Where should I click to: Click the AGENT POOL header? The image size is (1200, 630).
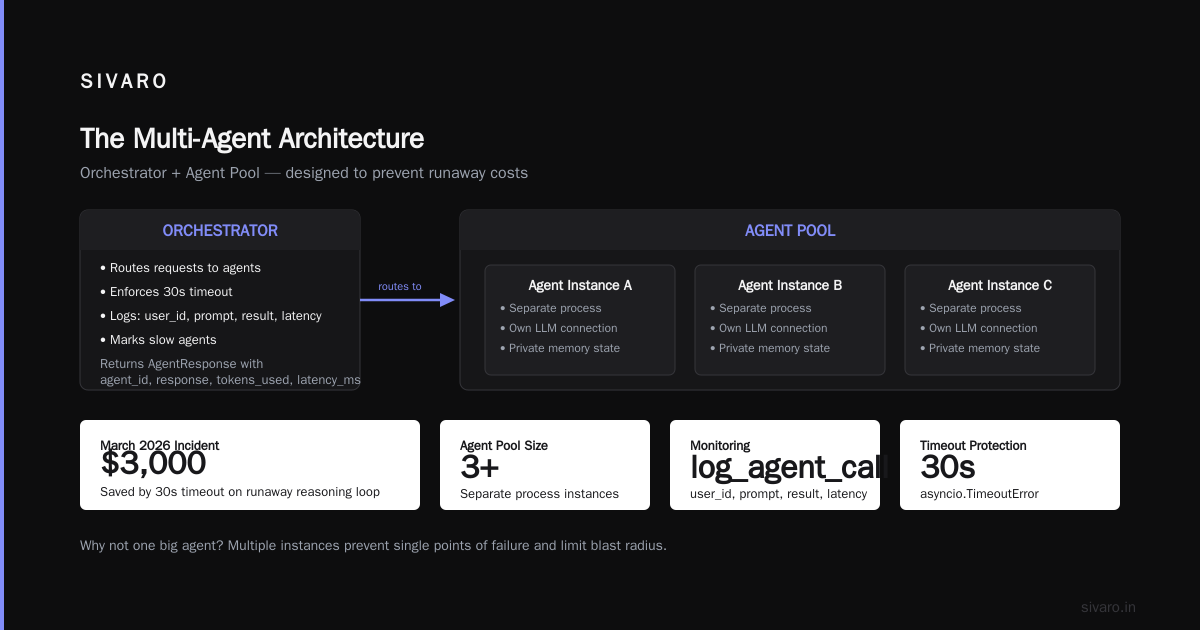(x=790, y=230)
